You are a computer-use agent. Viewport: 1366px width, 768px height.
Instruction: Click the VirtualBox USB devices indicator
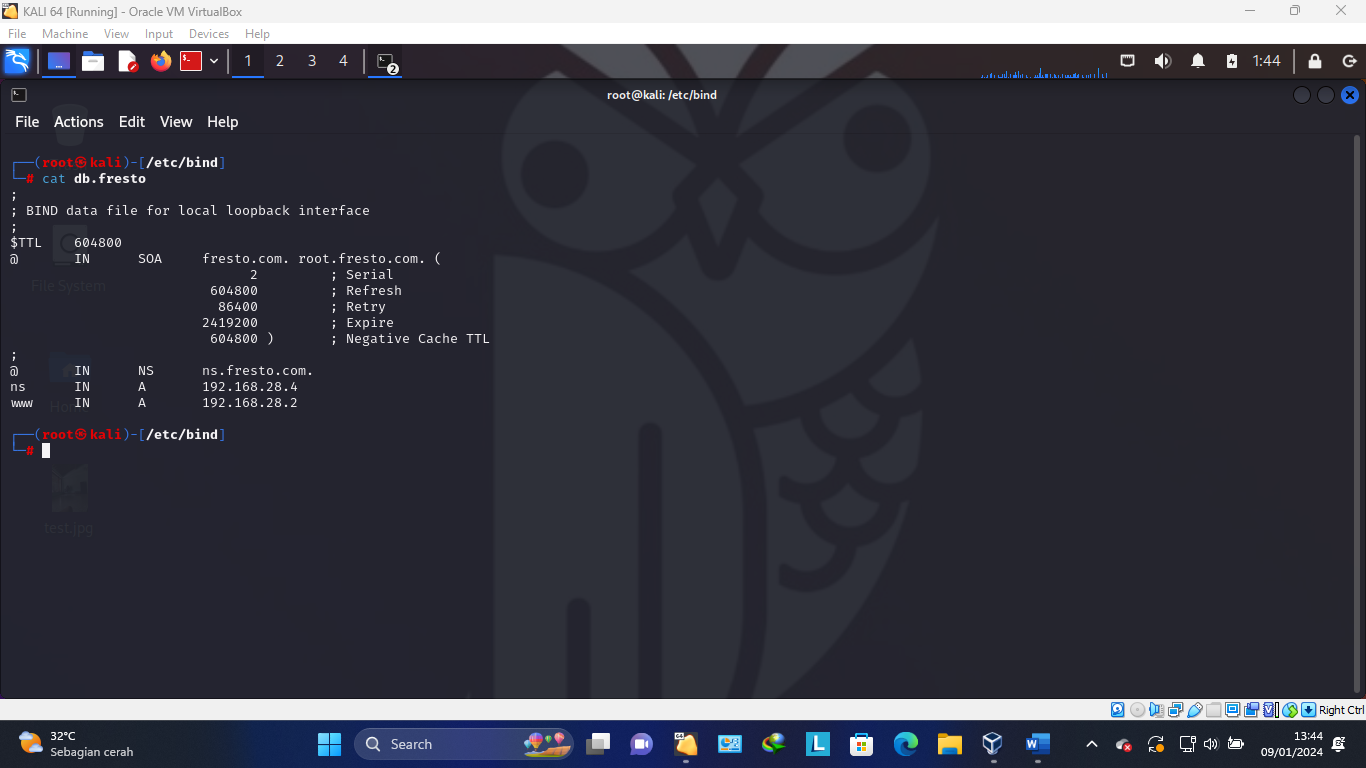(1194, 710)
